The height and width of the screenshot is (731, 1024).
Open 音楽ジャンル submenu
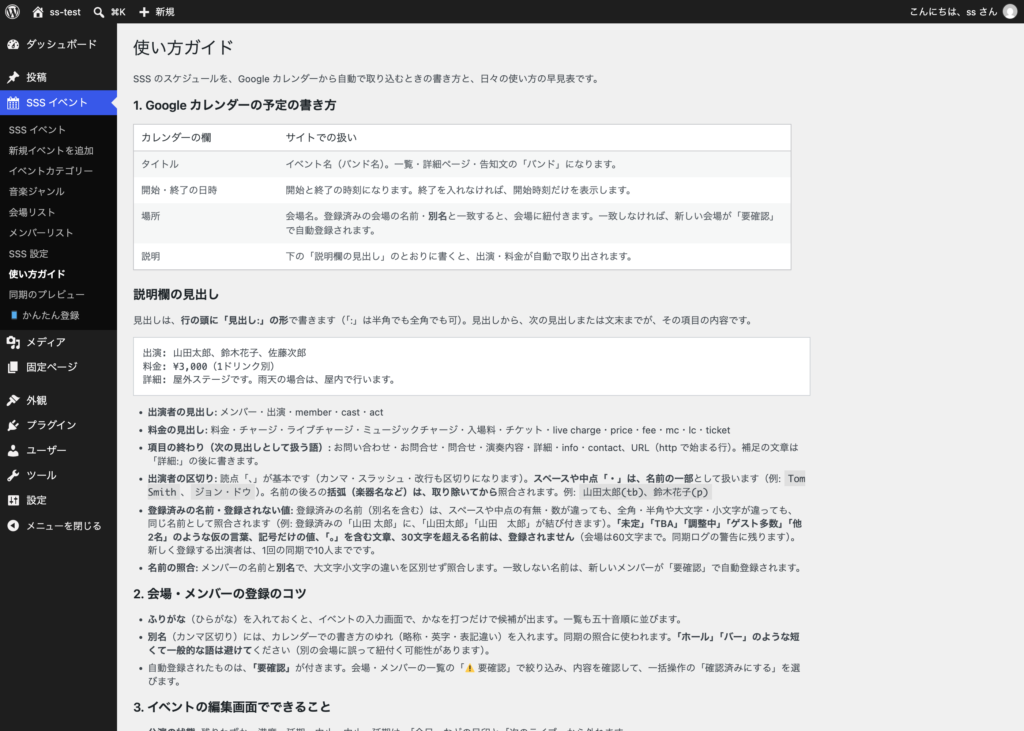(36, 191)
